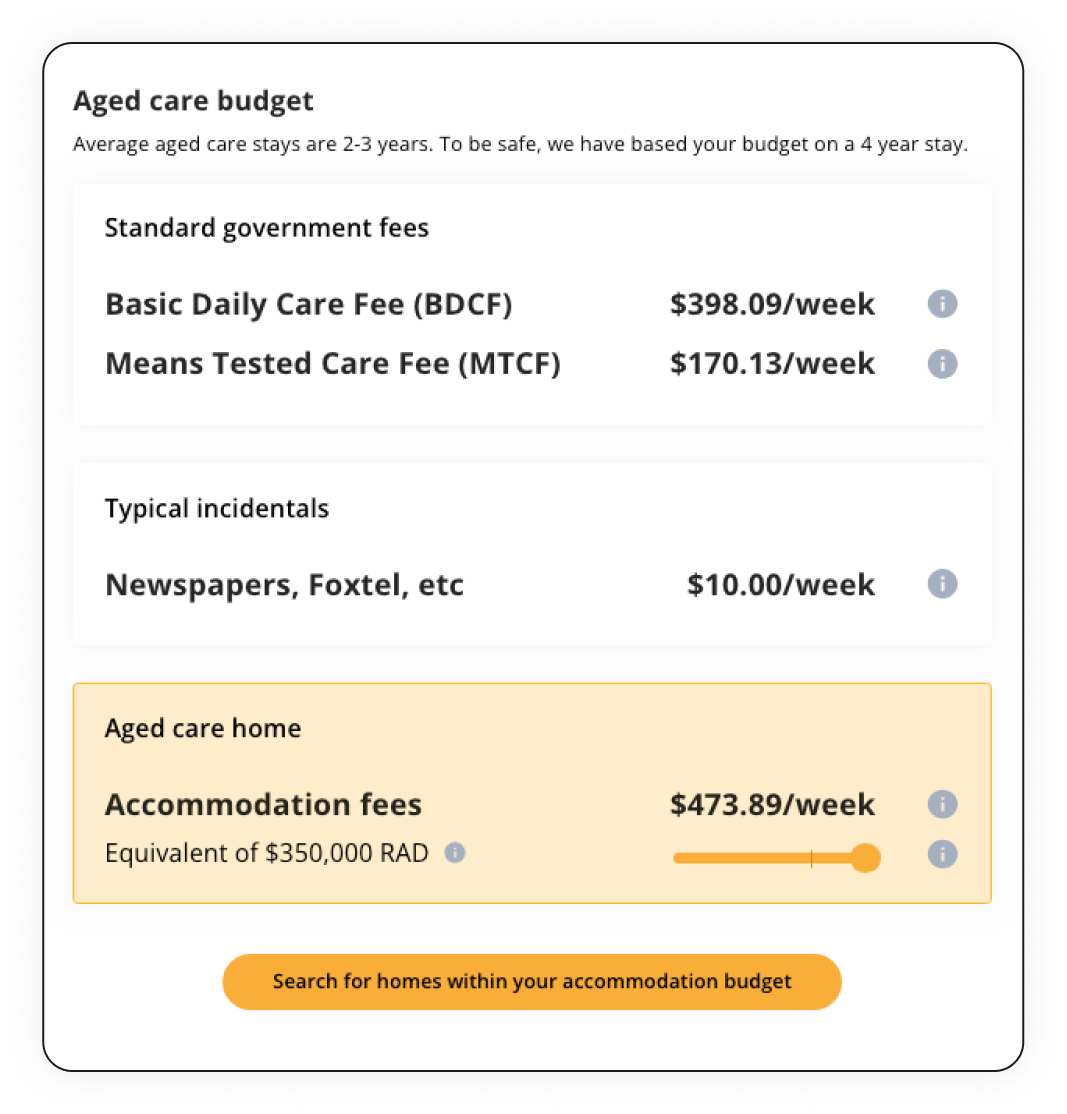Image resolution: width=1067 pixels, height=1114 pixels.
Task: Click the Newspapers, Foxtel, etc label
Action: (284, 584)
